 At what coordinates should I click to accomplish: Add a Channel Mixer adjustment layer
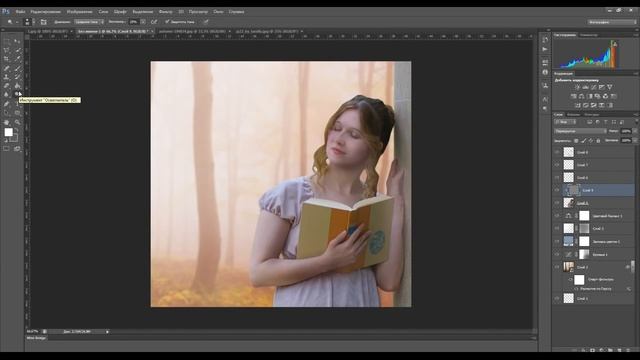pos(605,96)
